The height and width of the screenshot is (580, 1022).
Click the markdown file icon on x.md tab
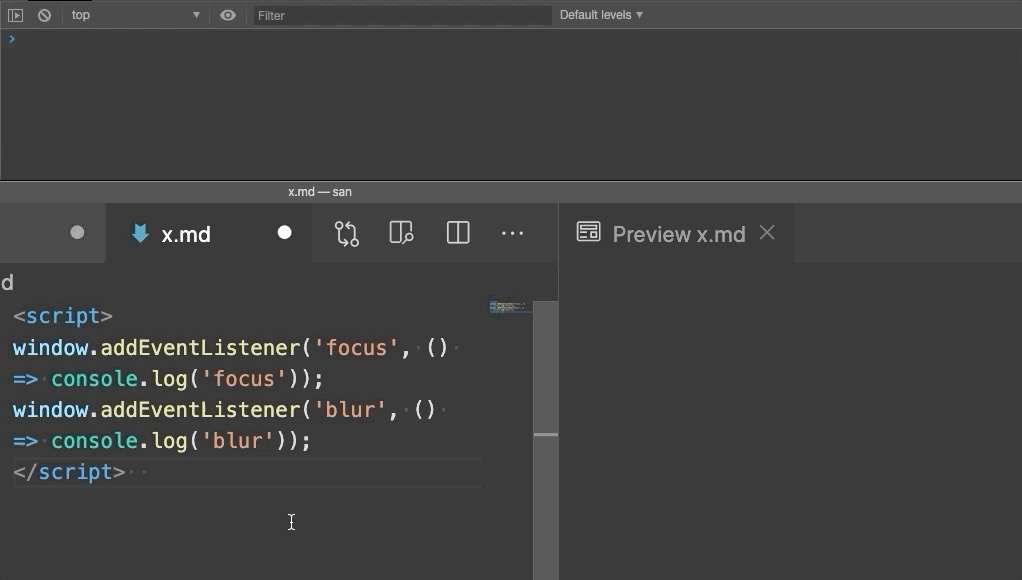tap(140, 233)
